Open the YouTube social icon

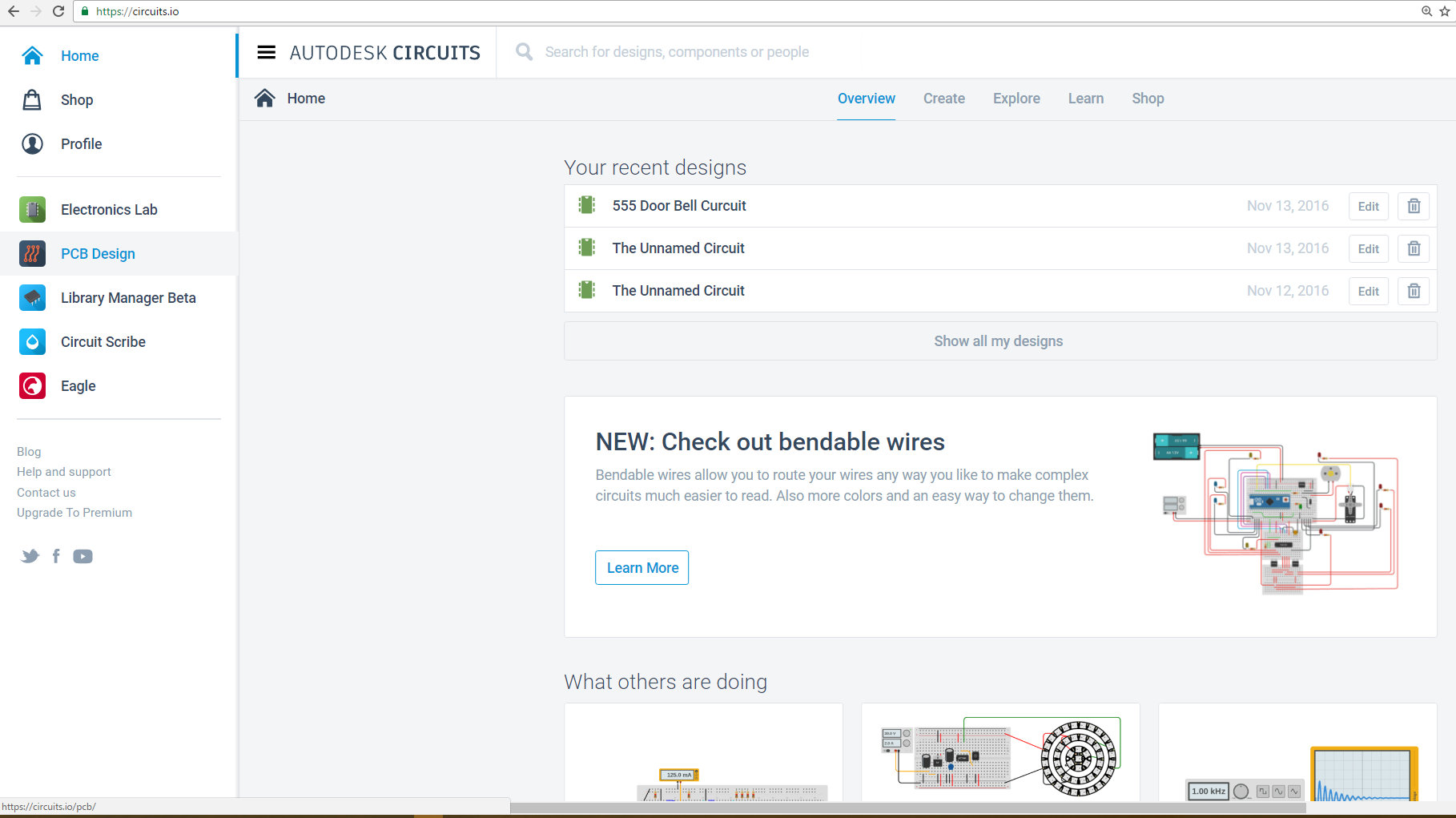pyautogui.click(x=82, y=556)
